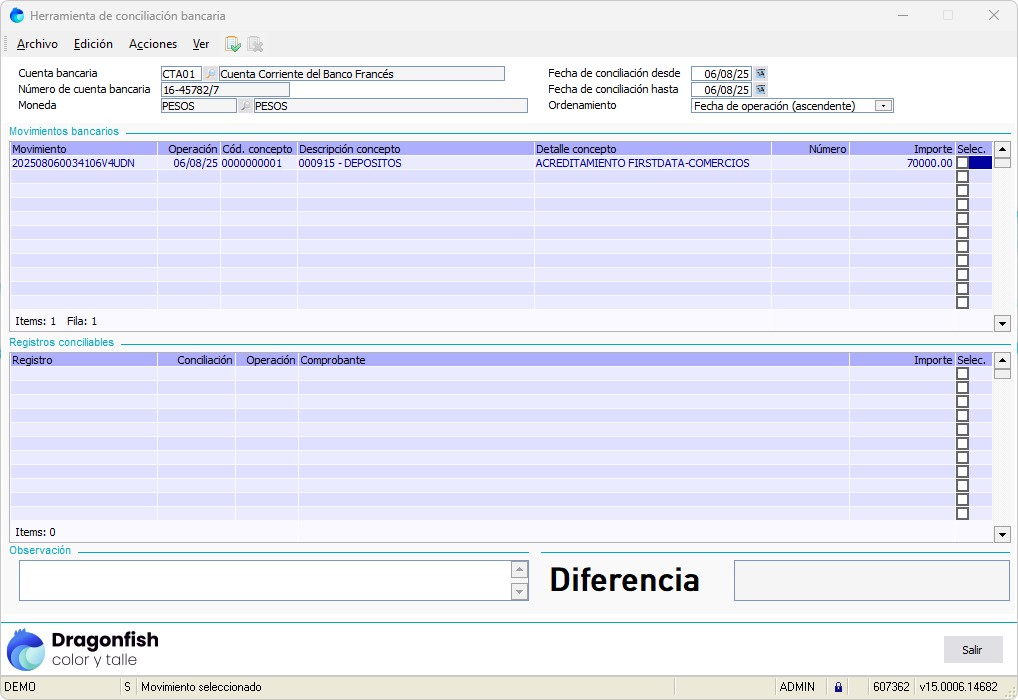Image resolution: width=1018 pixels, height=700 pixels.
Task: Expand the Ordenamiento dropdown
Action: [883, 106]
